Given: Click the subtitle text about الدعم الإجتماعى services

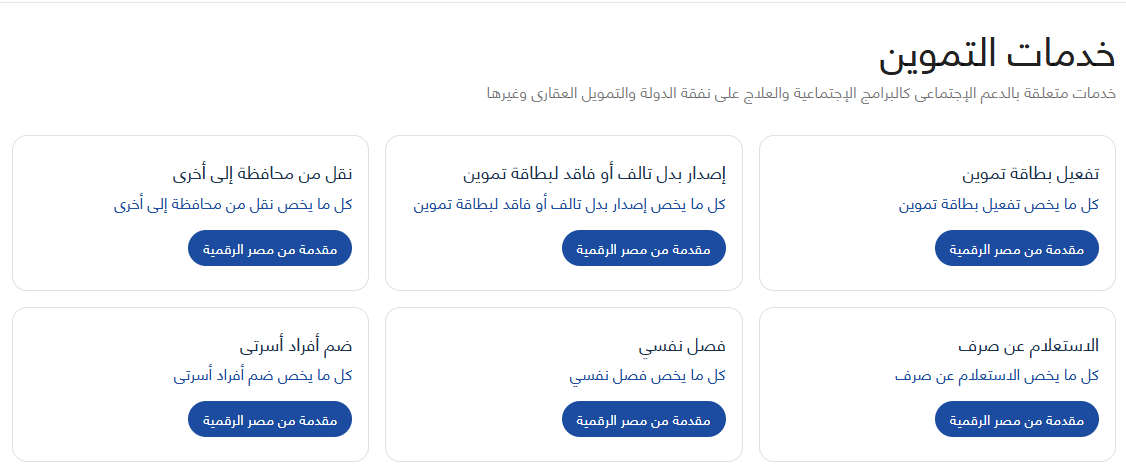Looking at the screenshot, I should [x=801, y=94].
